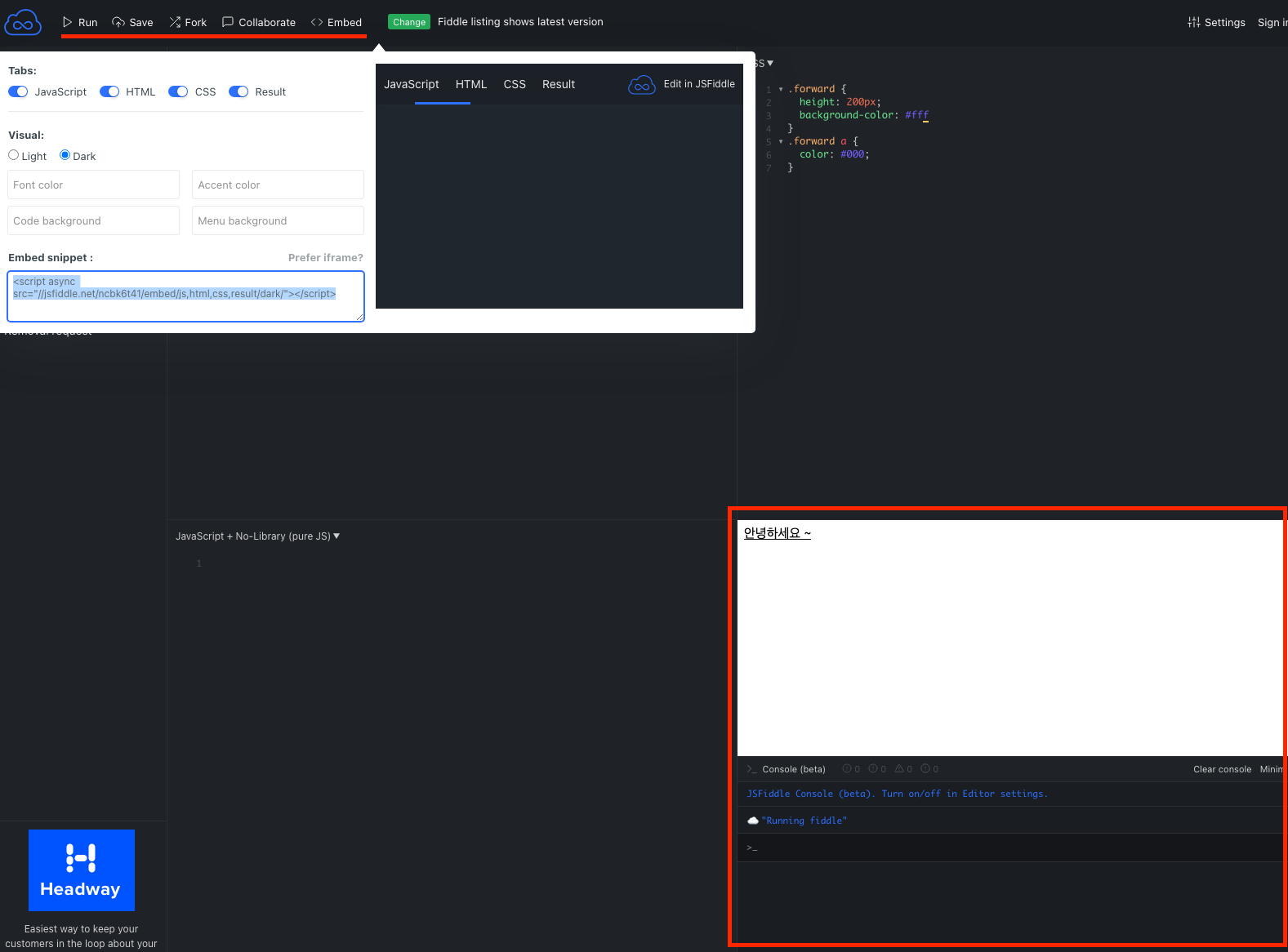Viewport: 1288px width, 952px height.
Task: Click Clear console
Action: click(1222, 769)
